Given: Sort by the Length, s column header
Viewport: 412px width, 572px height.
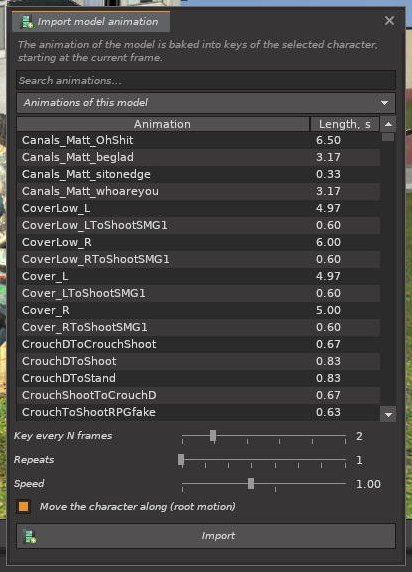Looking at the screenshot, I should pyautogui.click(x=344, y=124).
